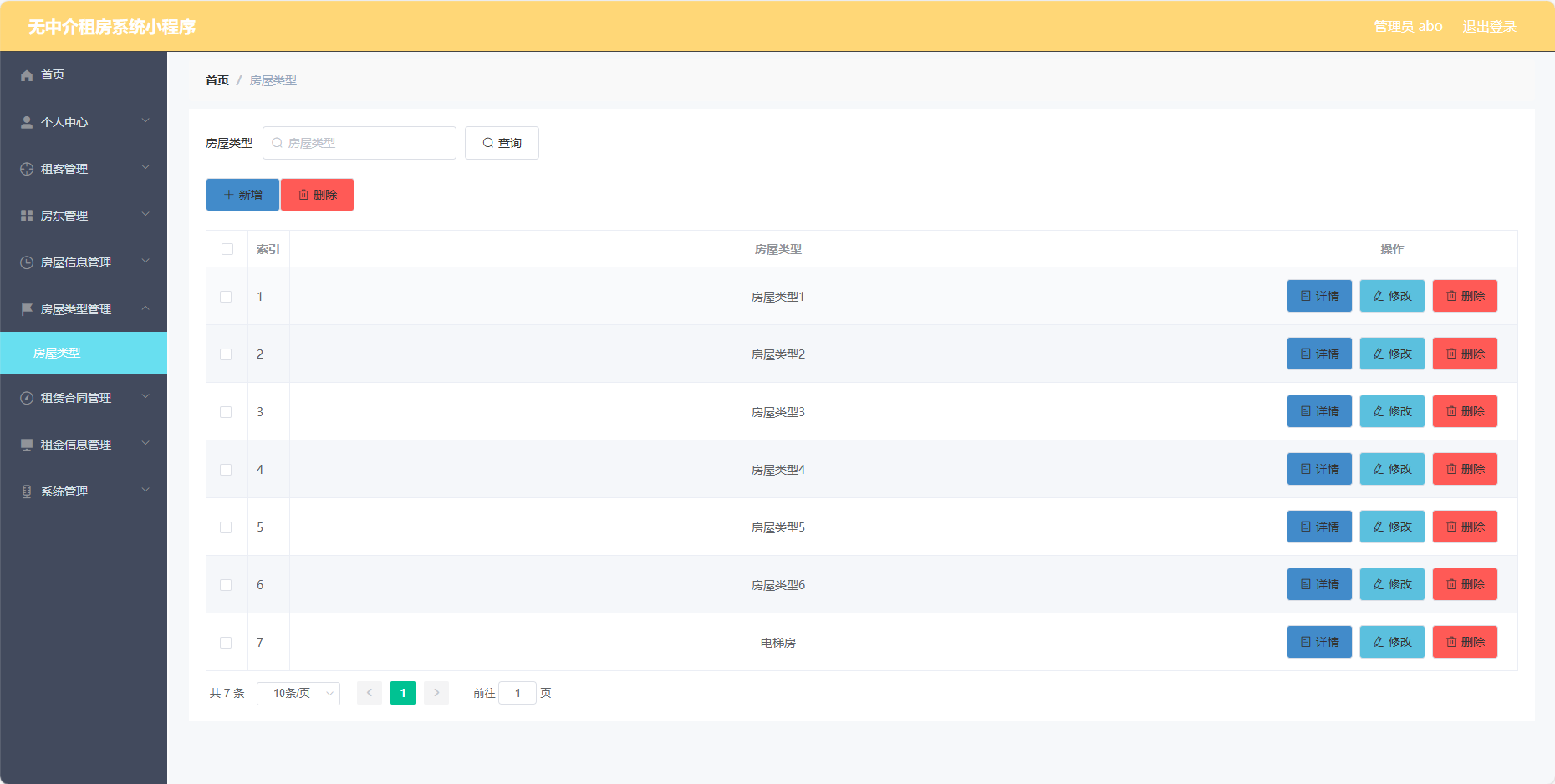Screen dimensions: 1555x784
Task: Click the 首页 breadcrumb link
Action: (x=217, y=80)
